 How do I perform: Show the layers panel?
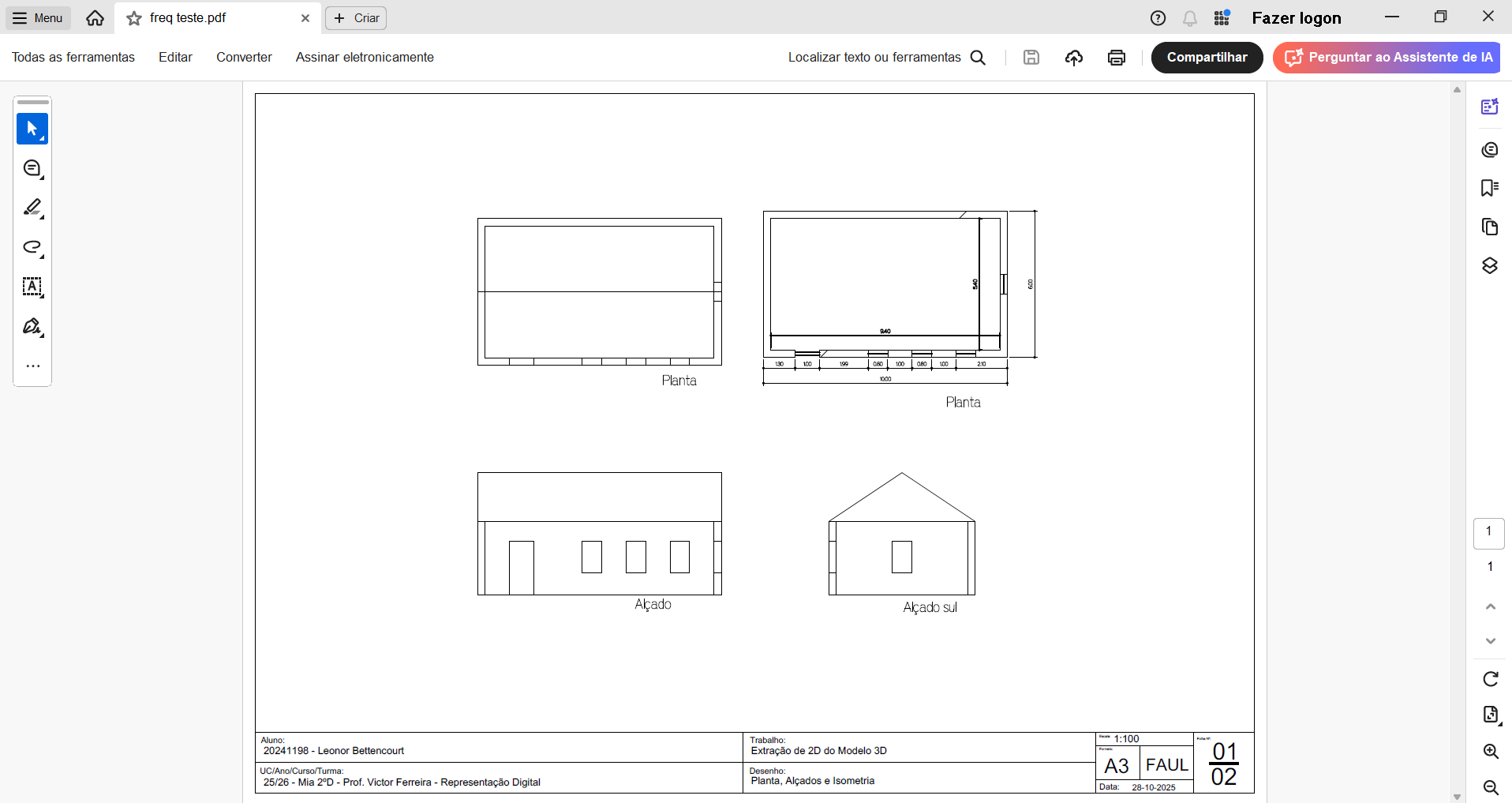(x=1489, y=266)
